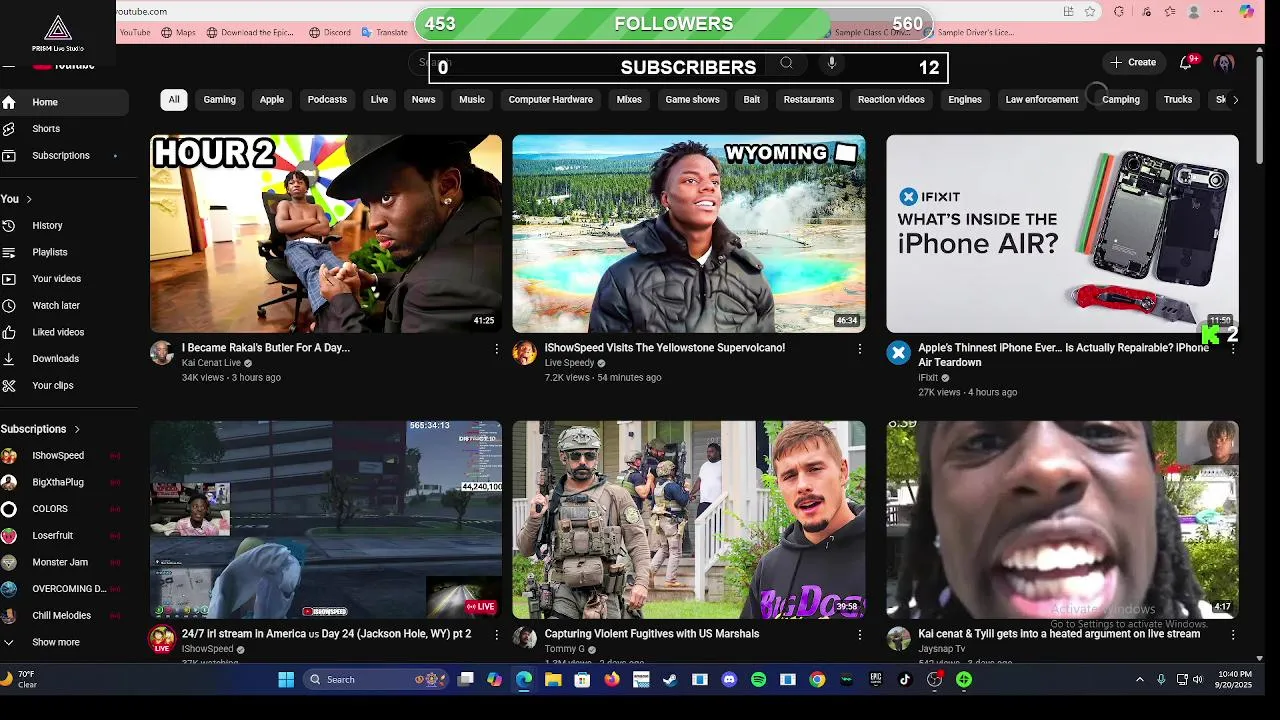Screen dimensions: 1280x720
Task: Expand the You section chevron
Action: (x=29, y=199)
